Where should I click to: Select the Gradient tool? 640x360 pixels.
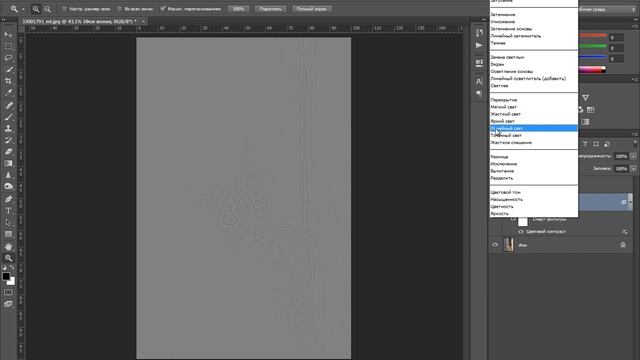click(x=8, y=163)
